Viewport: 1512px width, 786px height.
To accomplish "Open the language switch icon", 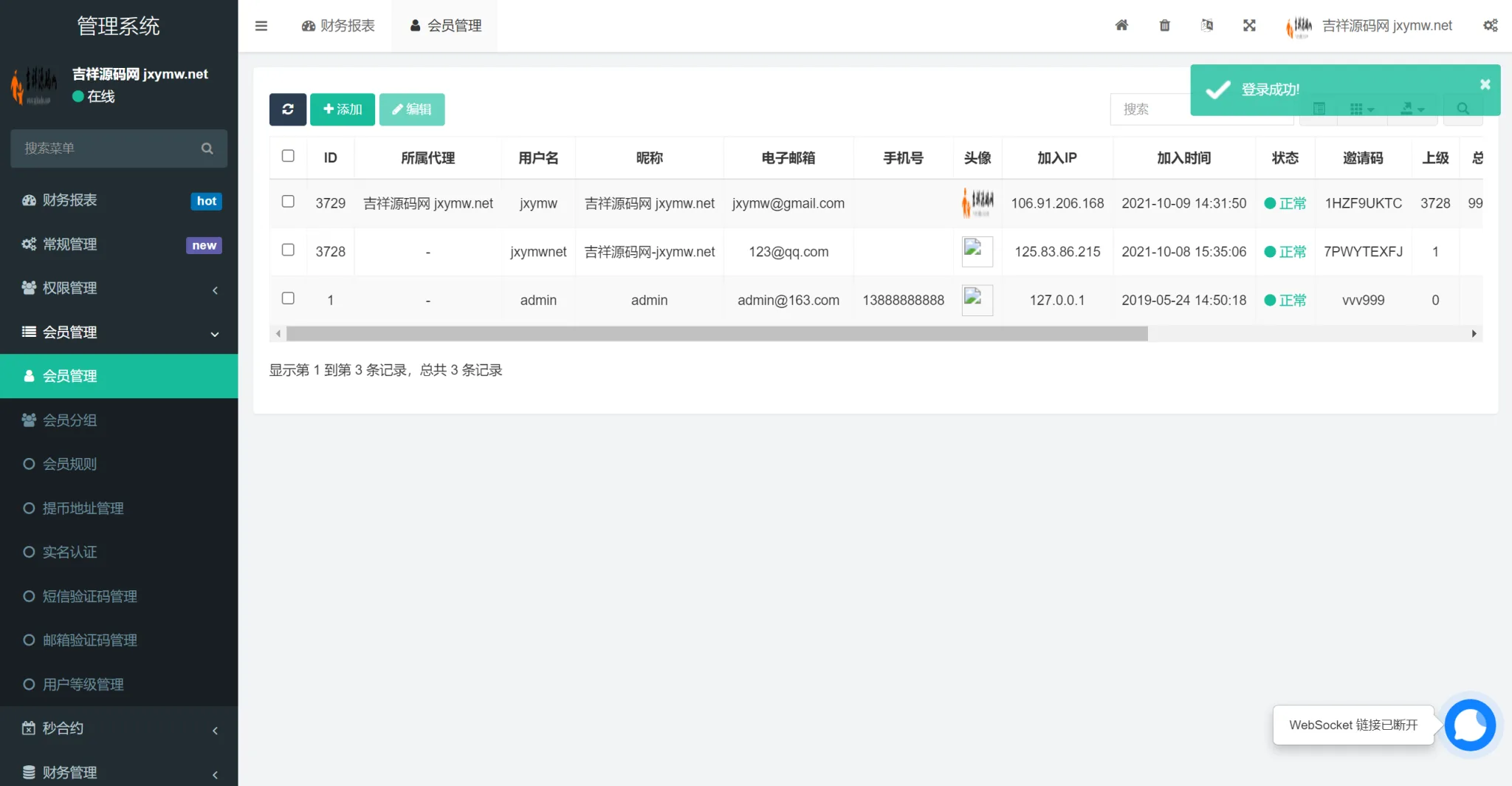I will (x=1207, y=26).
